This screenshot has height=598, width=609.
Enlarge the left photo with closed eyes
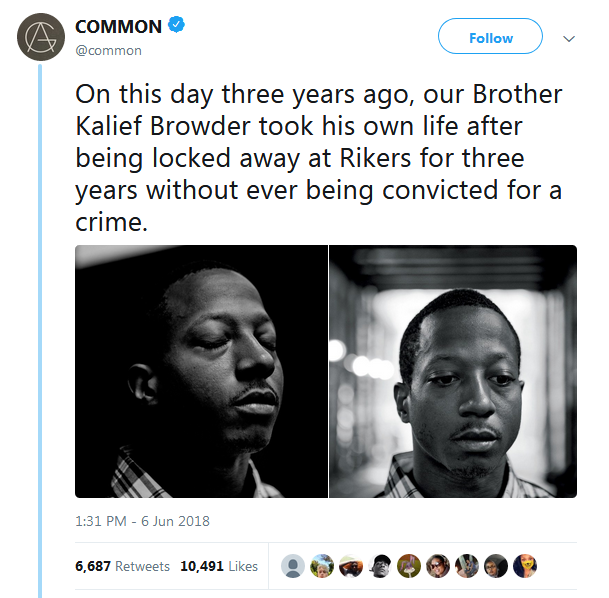point(202,371)
